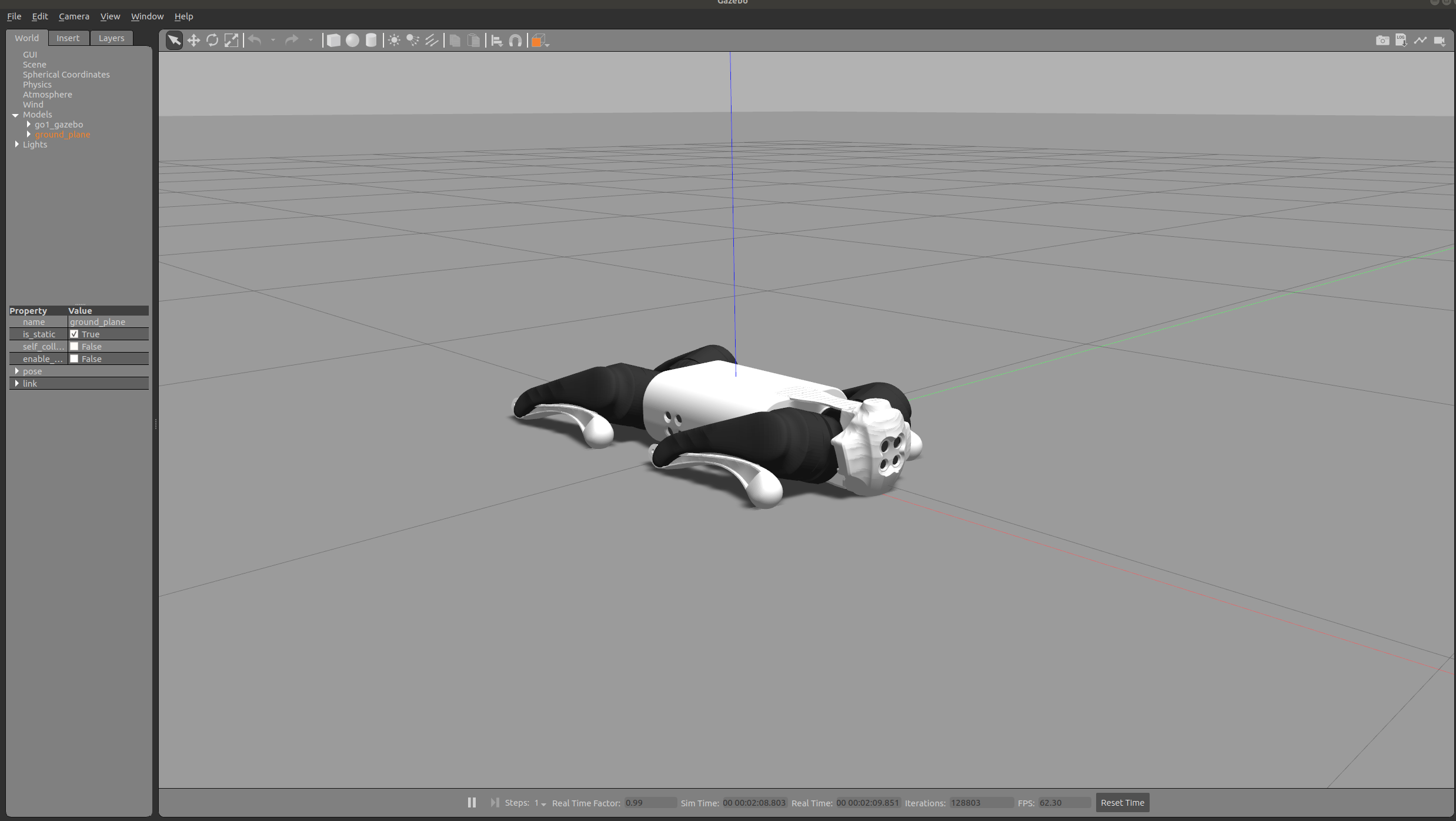Viewport: 1456px width, 821px height.
Task: Add a spot light
Action: [413, 40]
